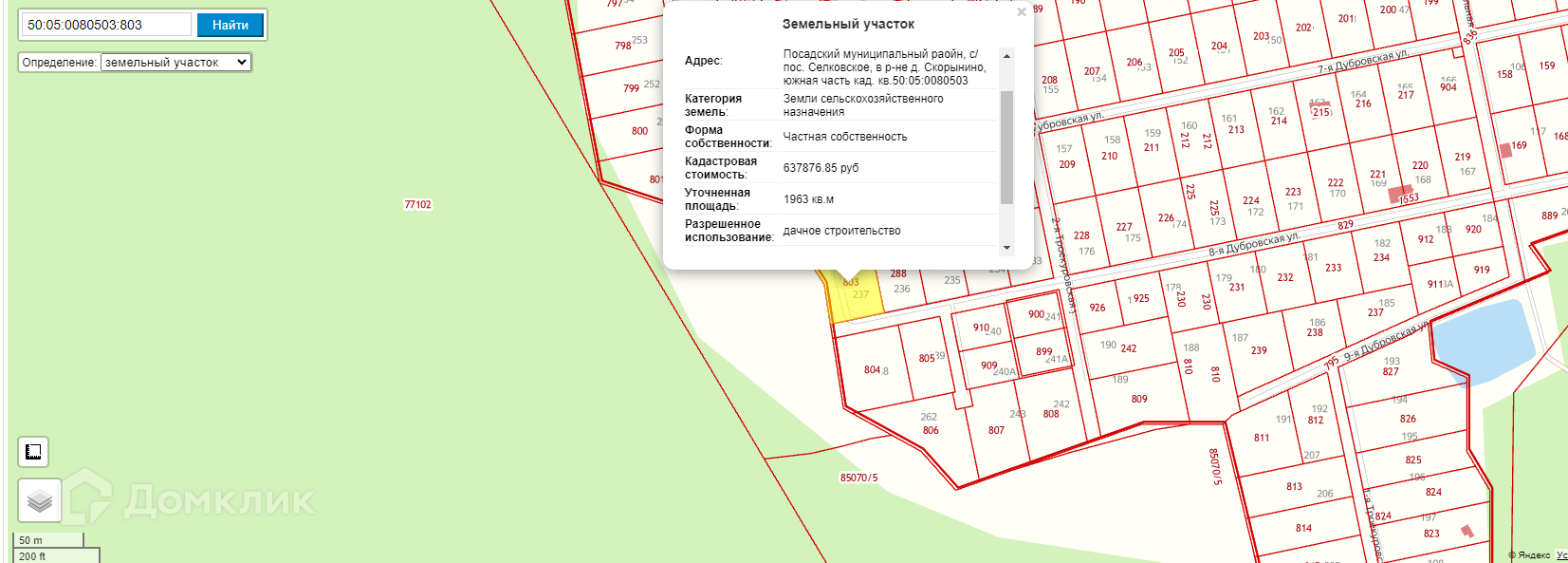Click the Найти search button

pyautogui.click(x=231, y=25)
